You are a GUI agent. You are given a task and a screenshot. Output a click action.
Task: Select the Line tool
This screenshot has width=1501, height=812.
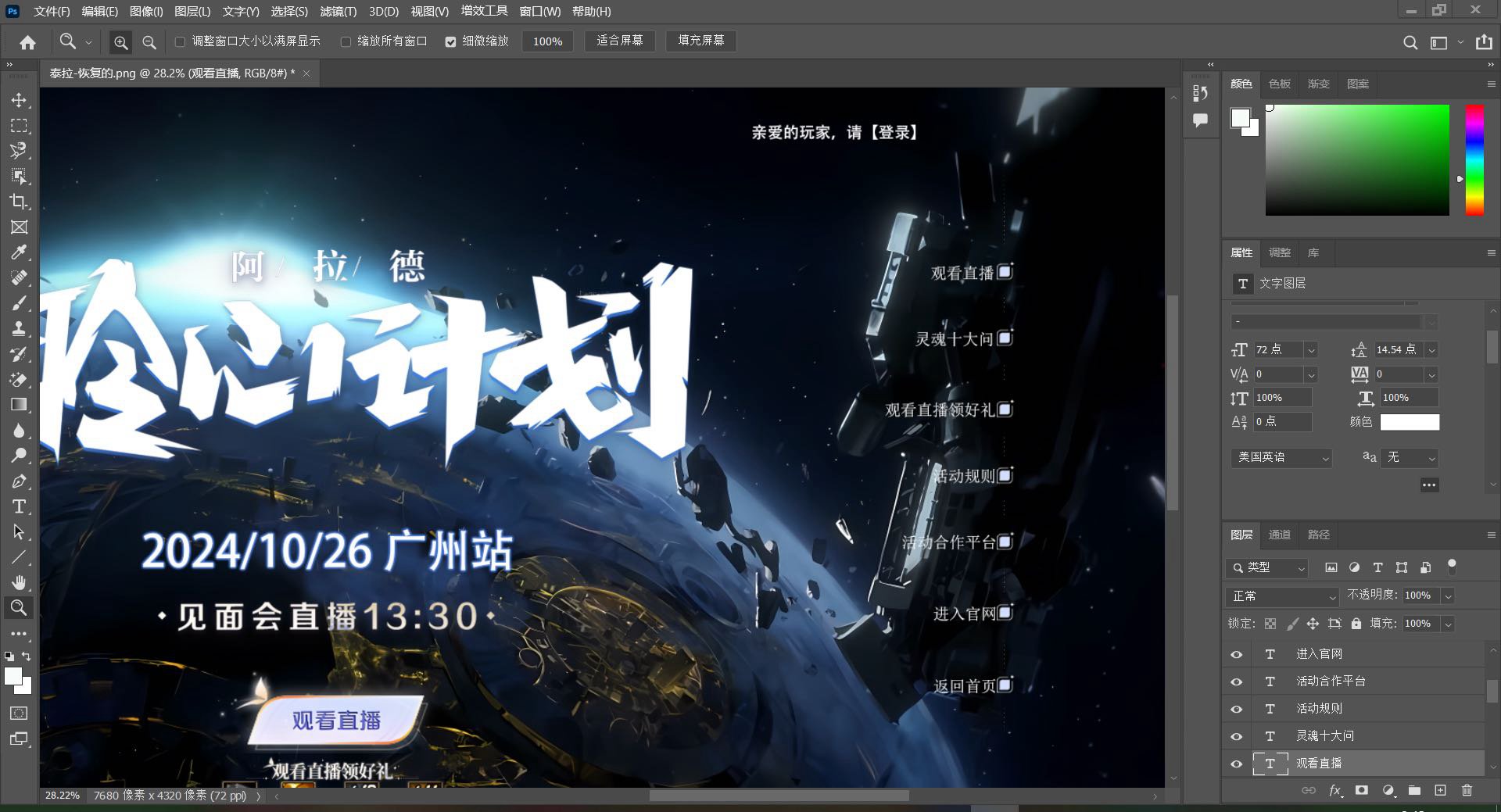[x=19, y=557]
